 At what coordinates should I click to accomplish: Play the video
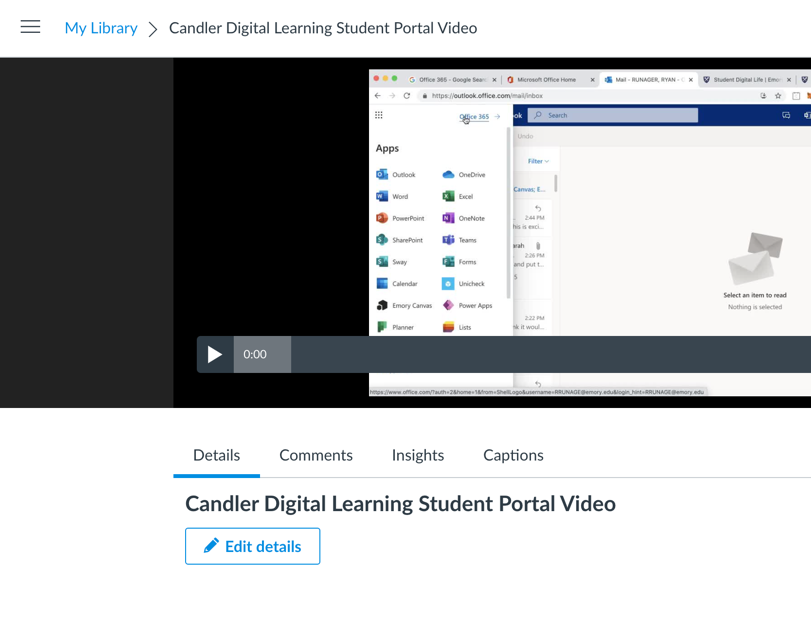tap(215, 354)
